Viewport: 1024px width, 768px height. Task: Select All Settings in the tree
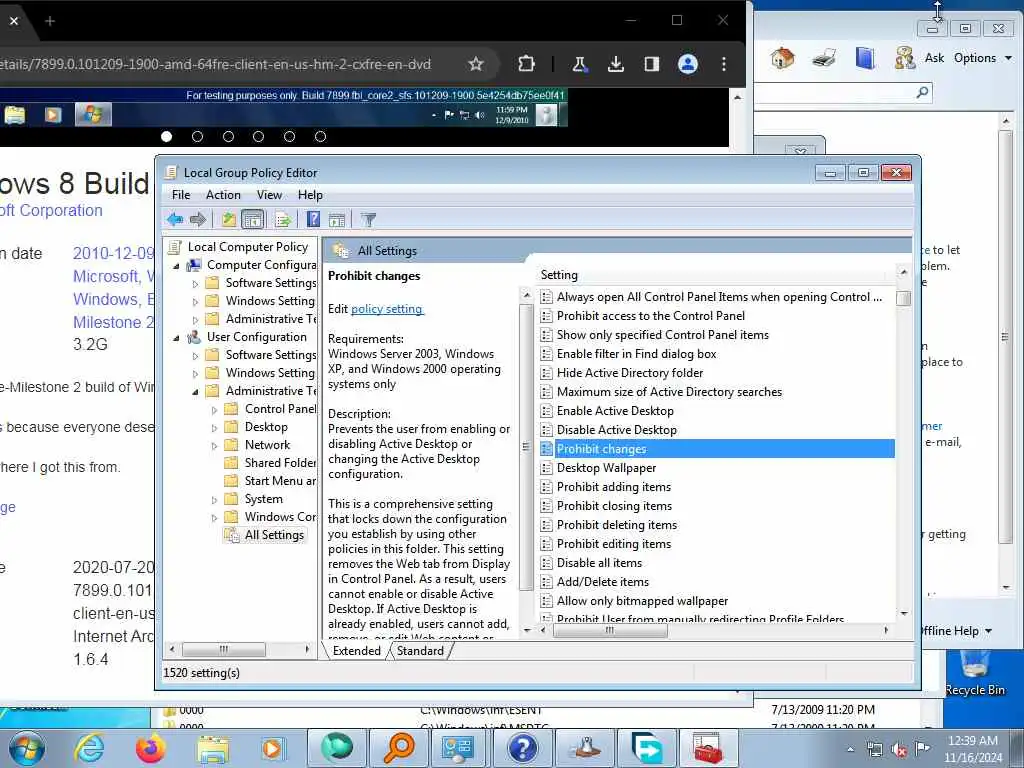(x=274, y=535)
